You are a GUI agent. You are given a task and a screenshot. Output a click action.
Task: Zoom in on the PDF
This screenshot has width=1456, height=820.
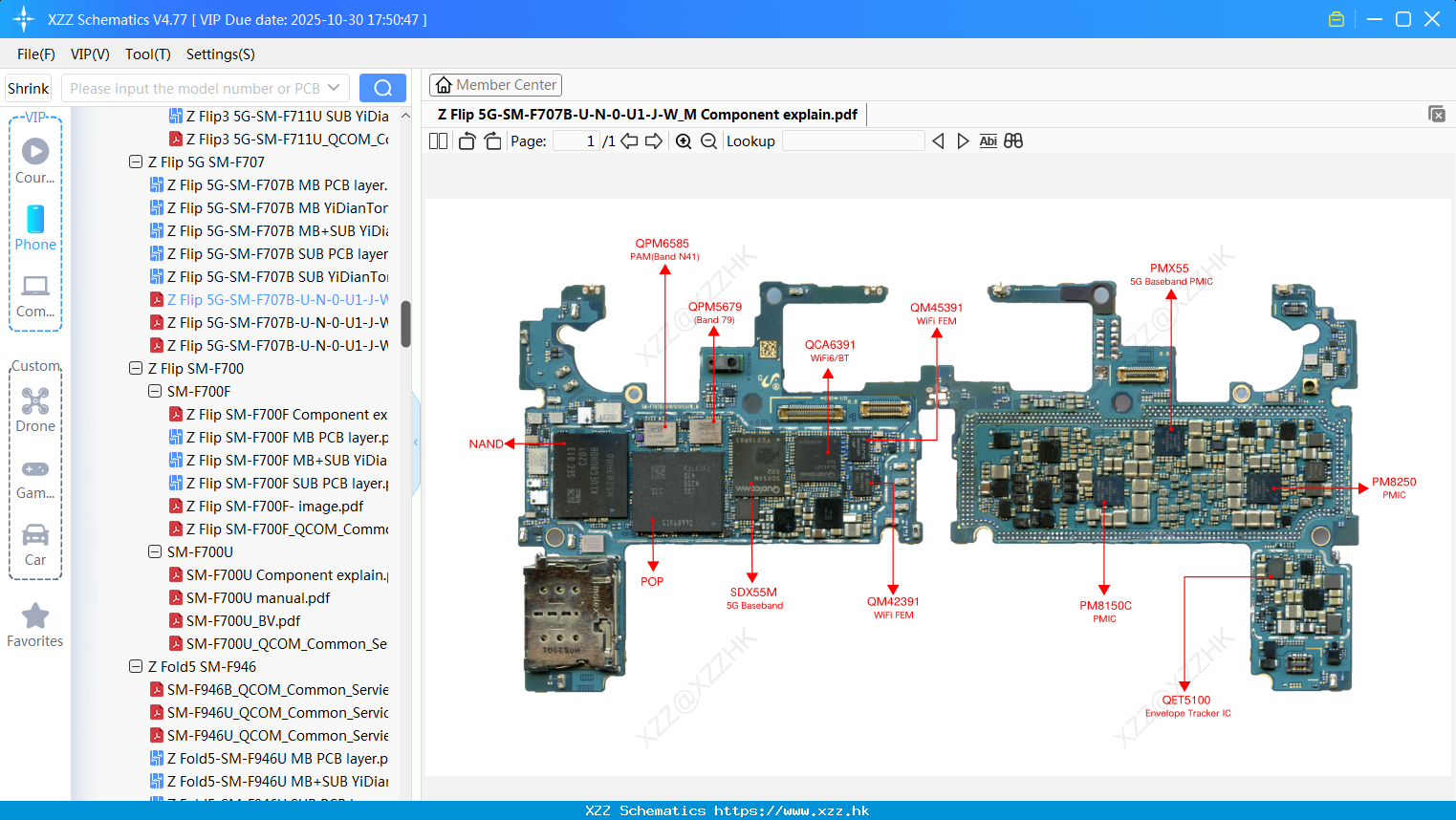(684, 140)
